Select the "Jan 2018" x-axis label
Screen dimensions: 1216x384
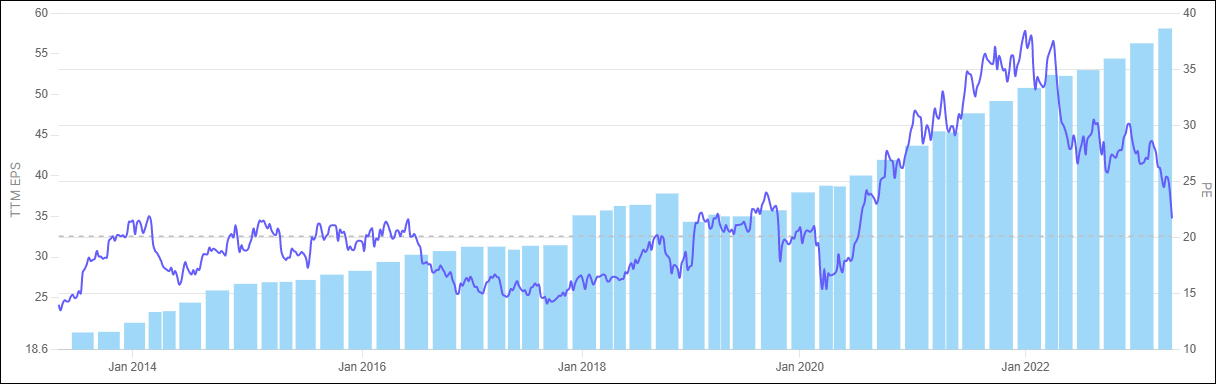(580, 367)
